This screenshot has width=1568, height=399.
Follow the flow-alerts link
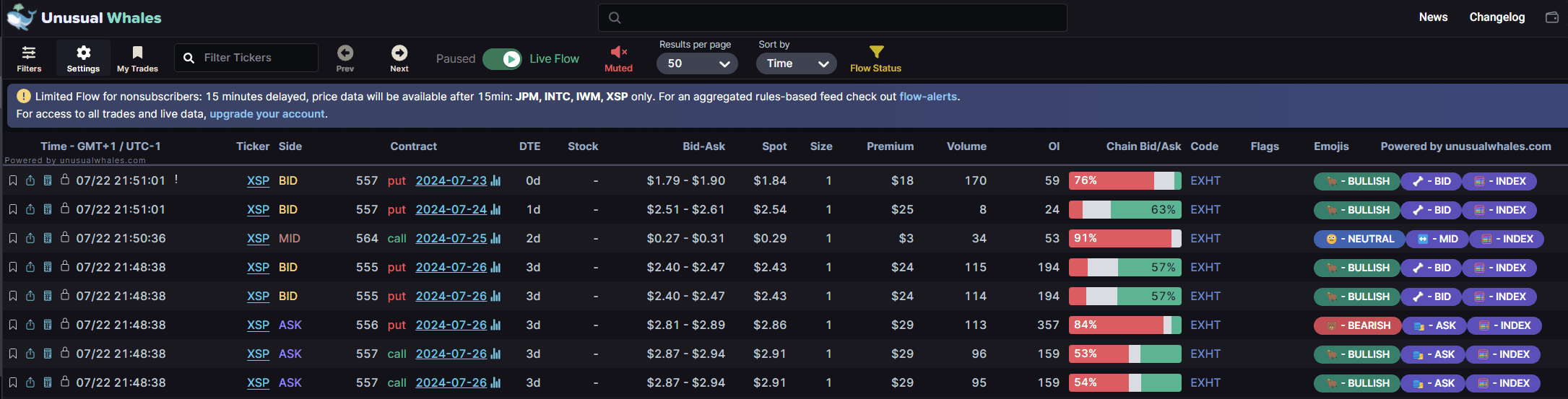(928, 96)
